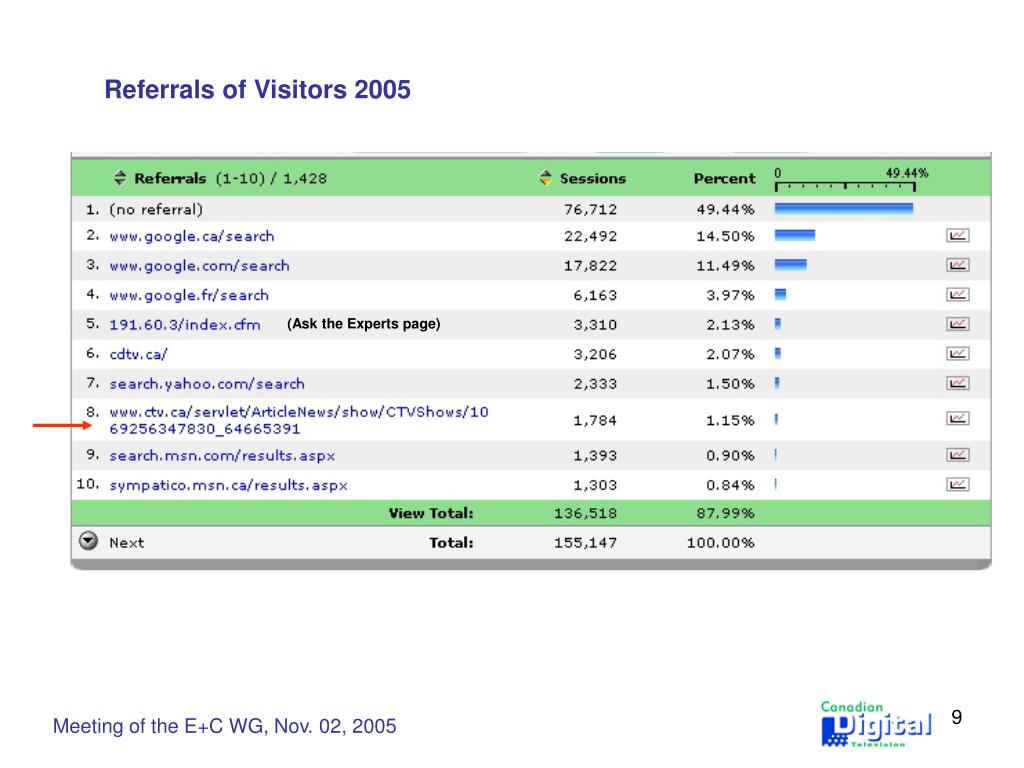Sort by Referrals column arrows

coord(120,178)
